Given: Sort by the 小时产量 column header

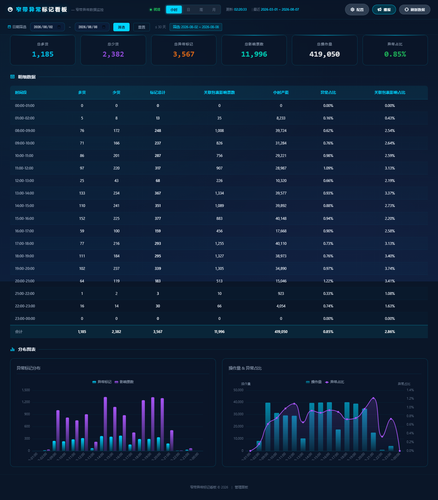Looking at the screenshot, I should tap(281, 92).
